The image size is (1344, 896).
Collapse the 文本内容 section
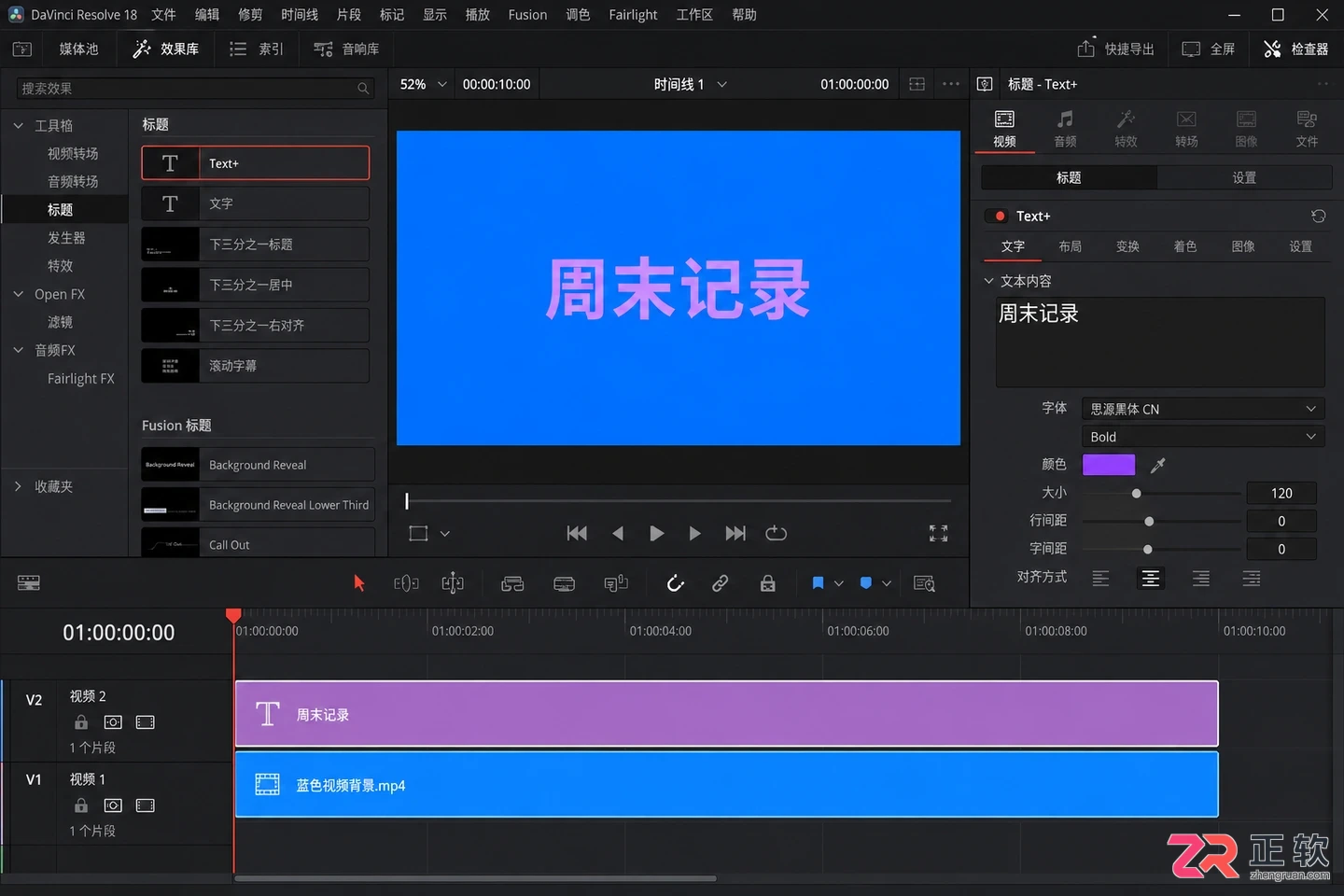click(x=989, y=281)
